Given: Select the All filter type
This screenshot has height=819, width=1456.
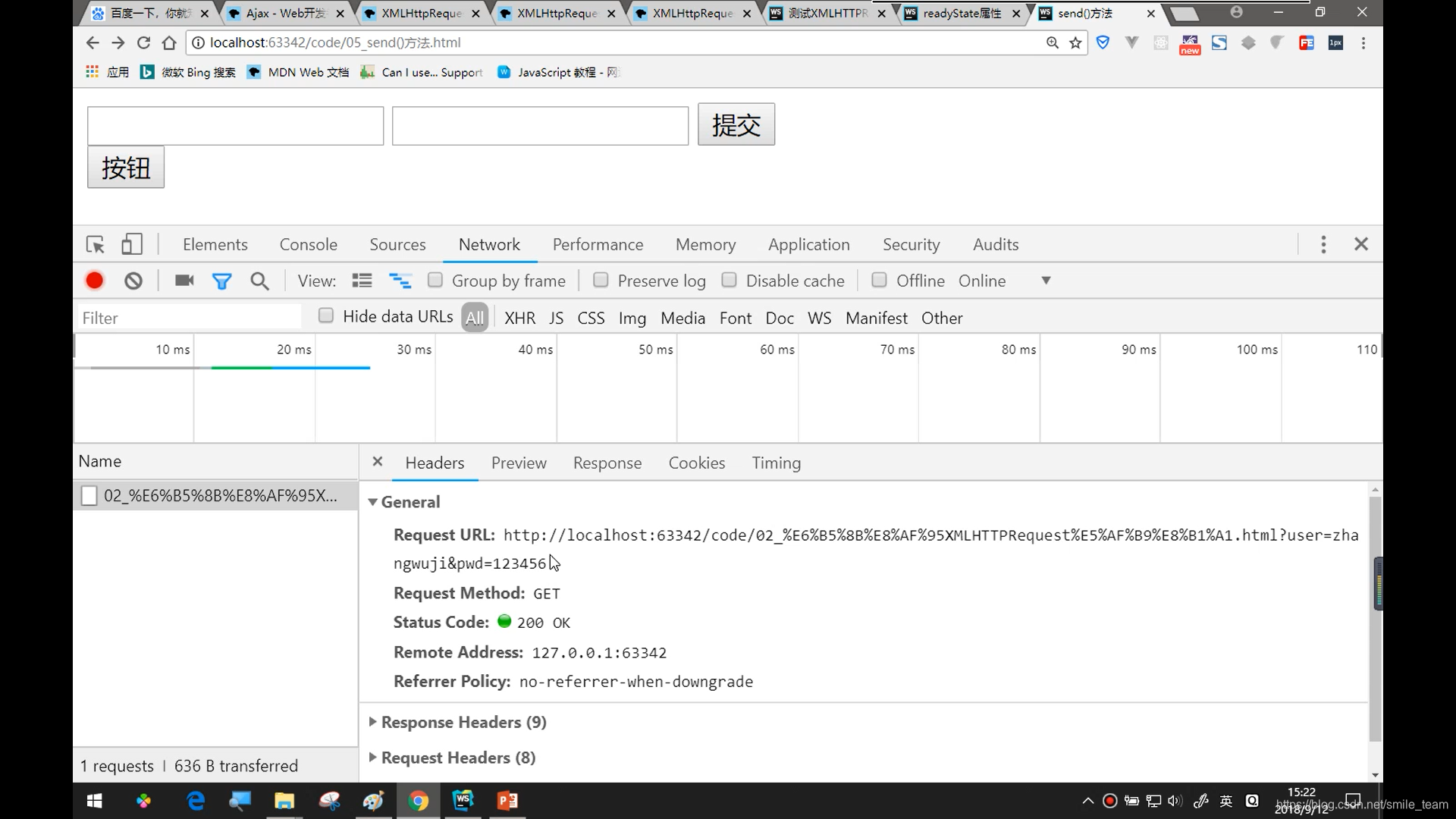Looking at the screenshot, I should pos(475,318).
